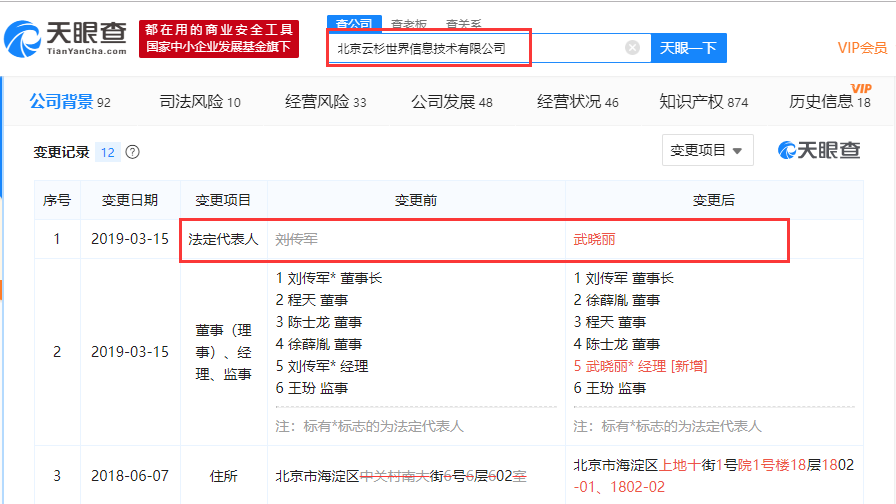Click the 变更项目 column header in table
The height and width of the screenshot is (504, 896).
pyautogui.click(x=223, y=200)
